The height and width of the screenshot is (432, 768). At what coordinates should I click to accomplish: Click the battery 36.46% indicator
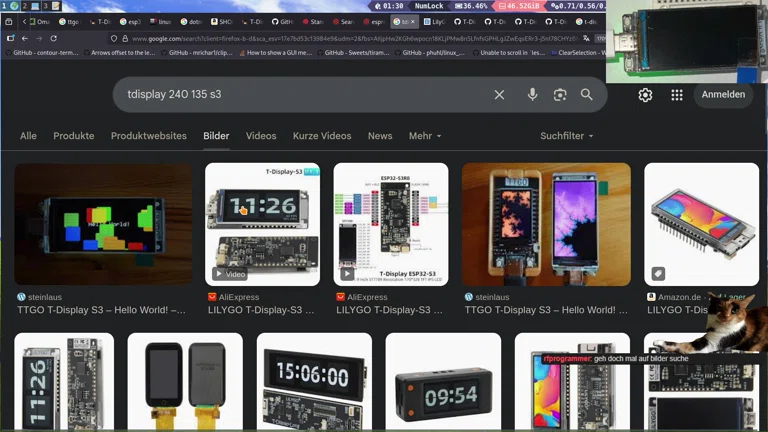tap(471, 6)
